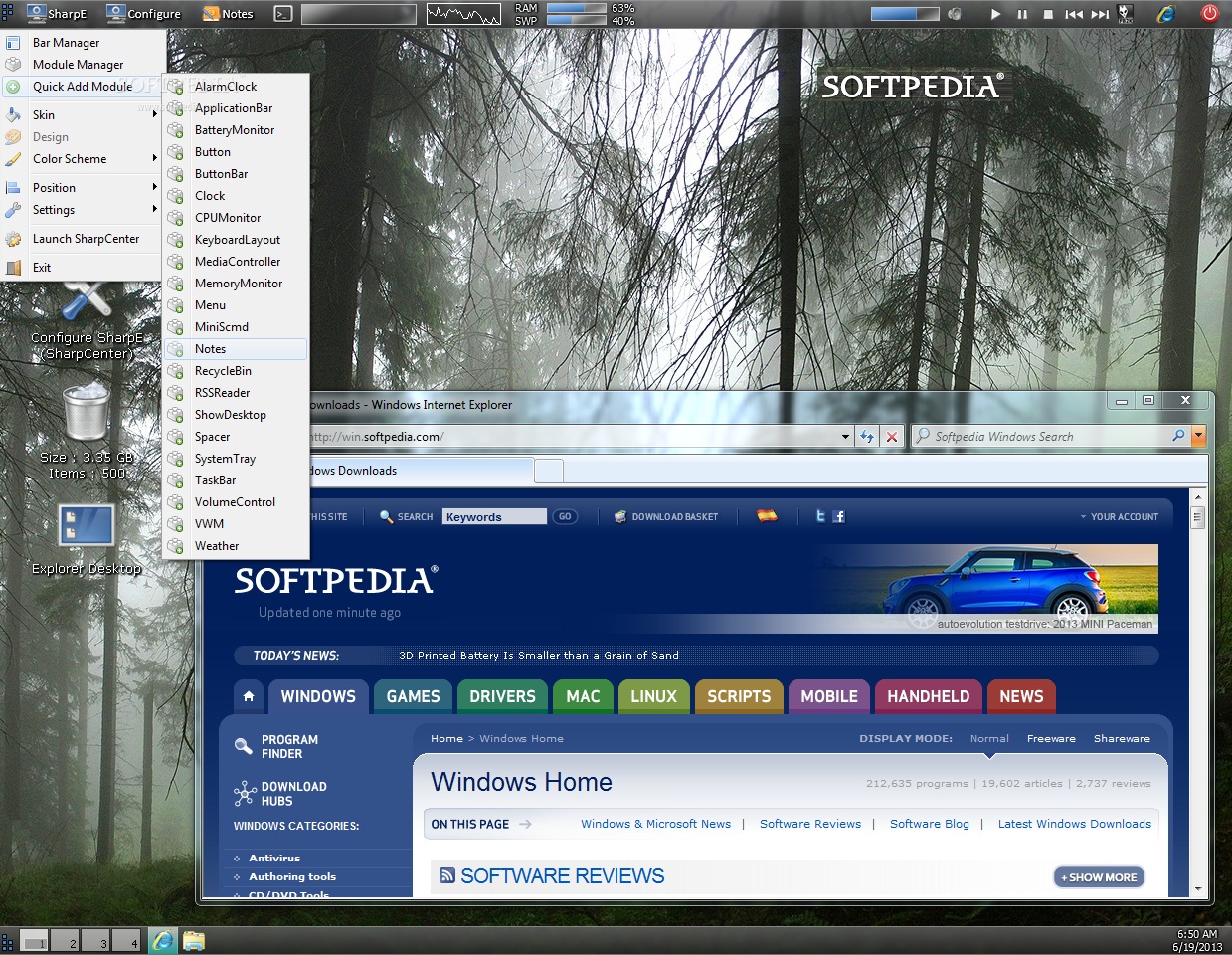Open Bar Manager from the menu

click(x=83, y=43)
